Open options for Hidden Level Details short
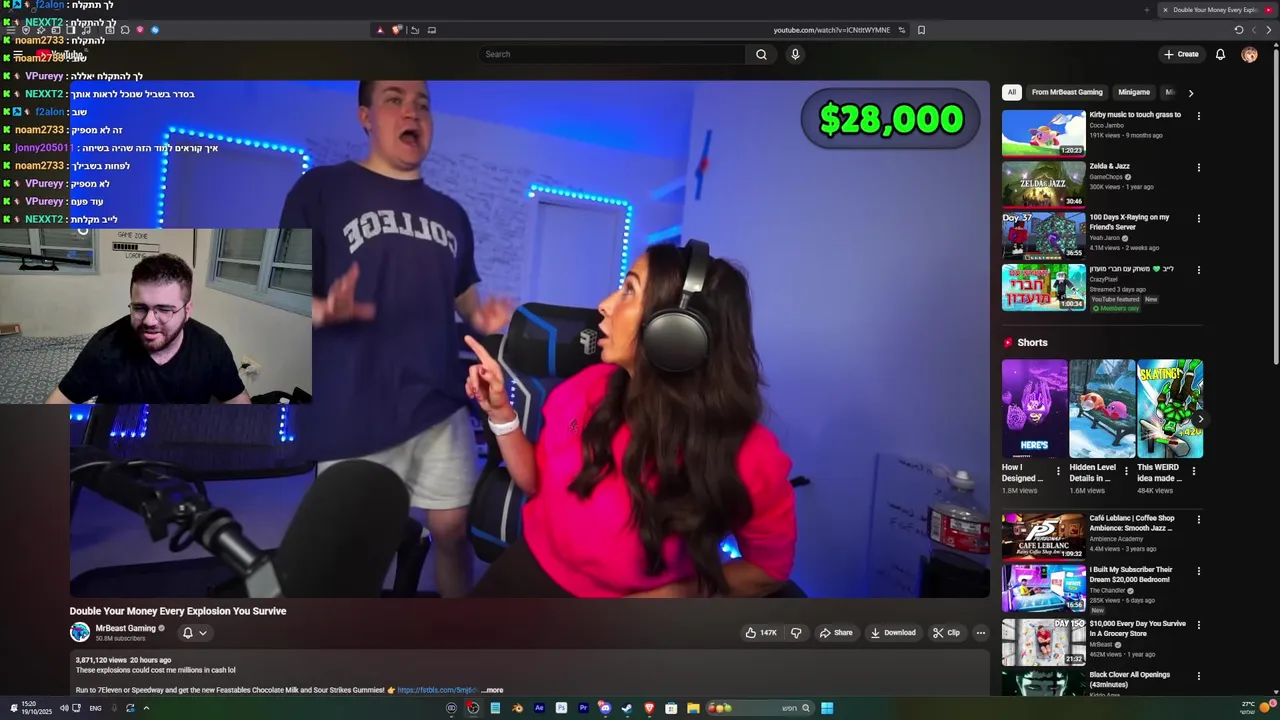The width and height of the screenshot is (1280, 720). click(x=1126, y=471)
